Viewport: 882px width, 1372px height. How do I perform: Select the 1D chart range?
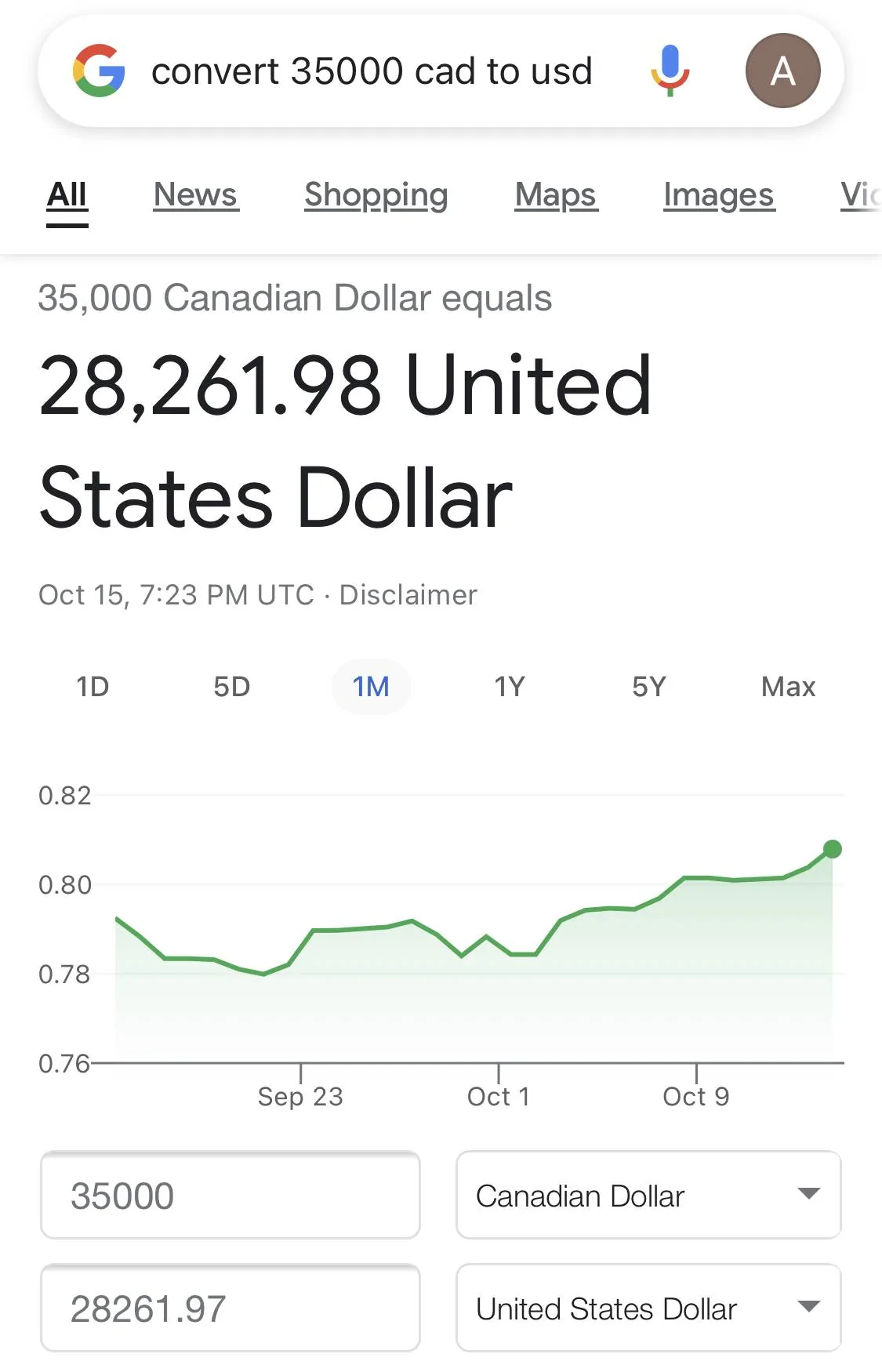click(x=93, y=687)
